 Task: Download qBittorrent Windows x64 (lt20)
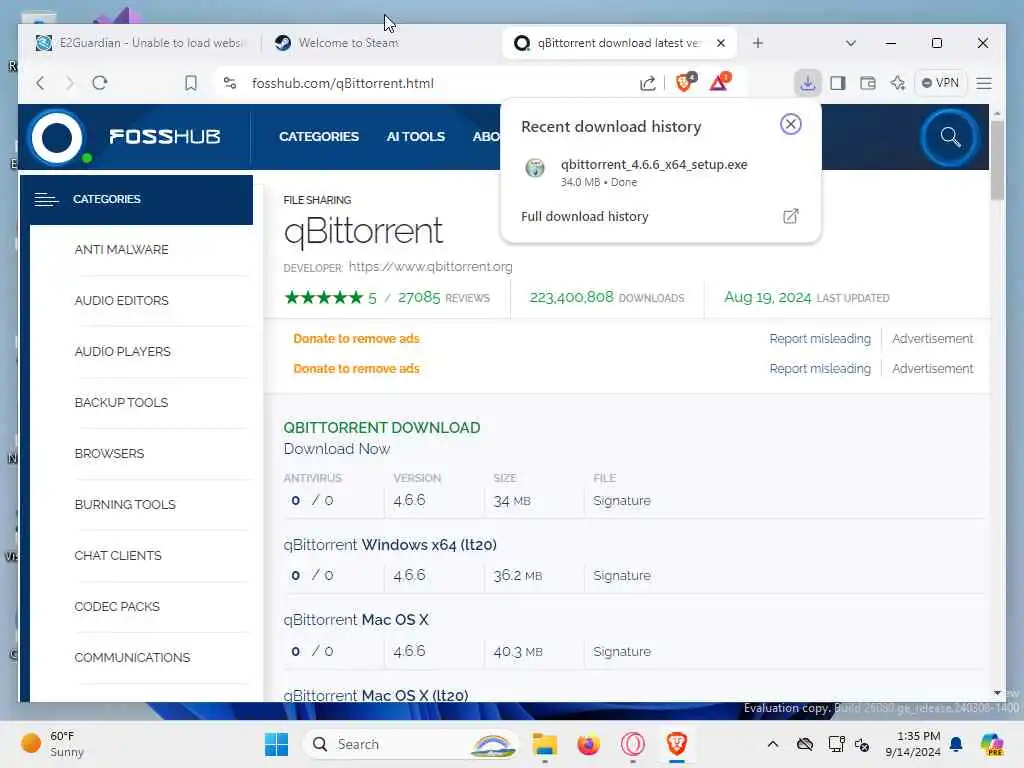(x=390, y=545)
